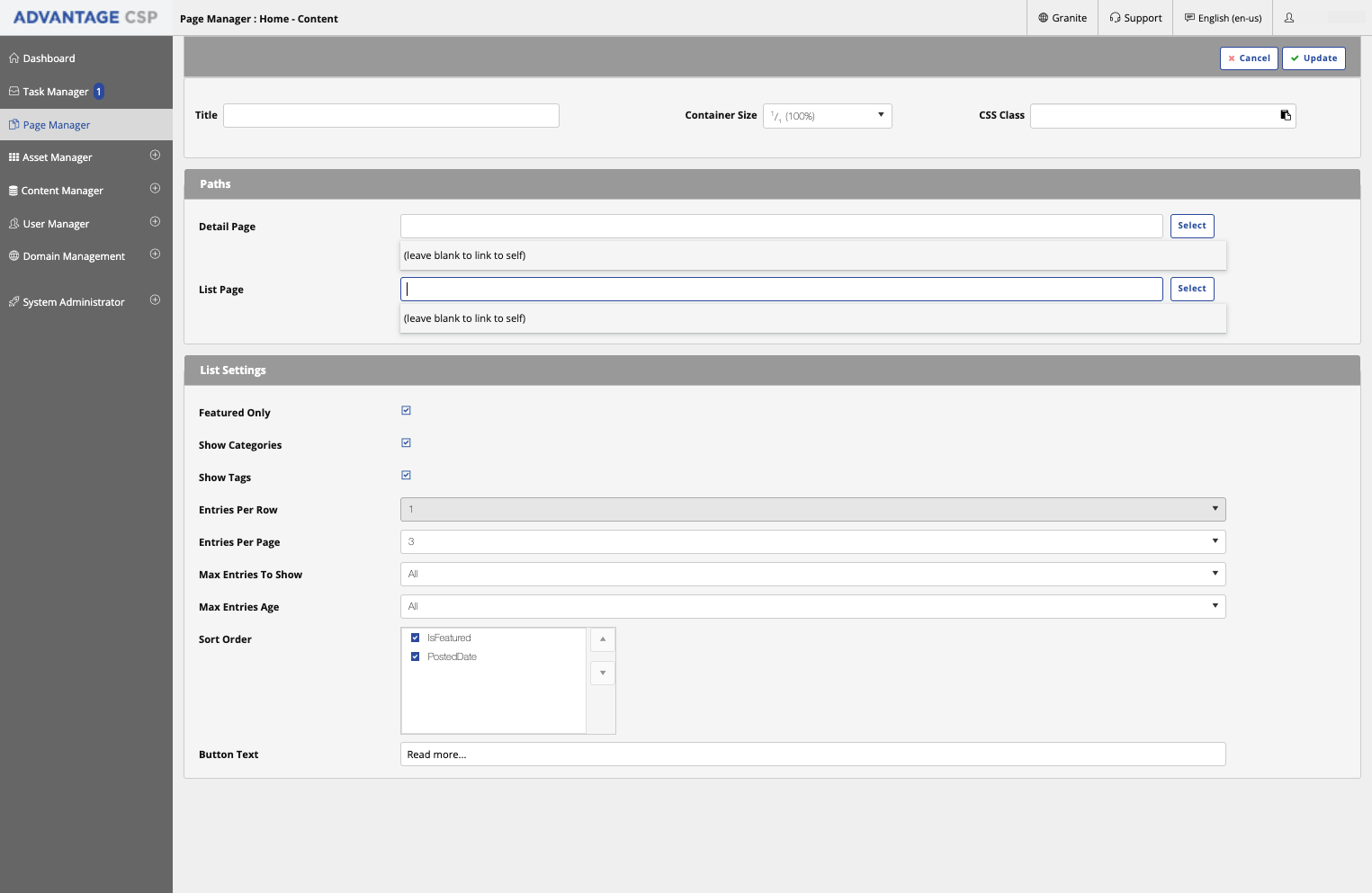Open the Support link
This screenshot has height=893, width=1372.
pos(1135,18)
